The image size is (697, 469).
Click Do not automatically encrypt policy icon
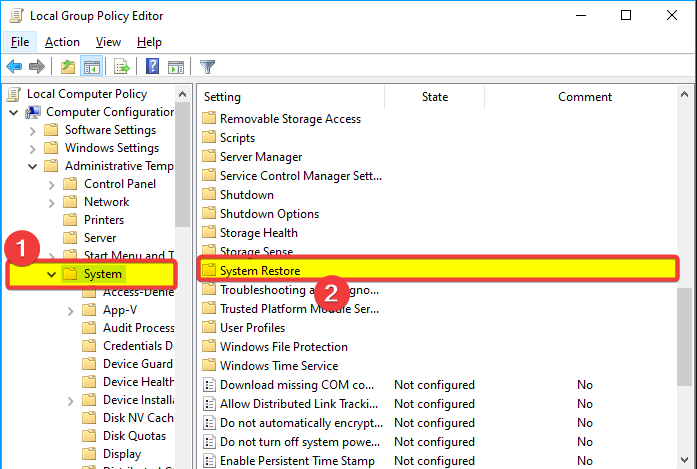(209, 423)
